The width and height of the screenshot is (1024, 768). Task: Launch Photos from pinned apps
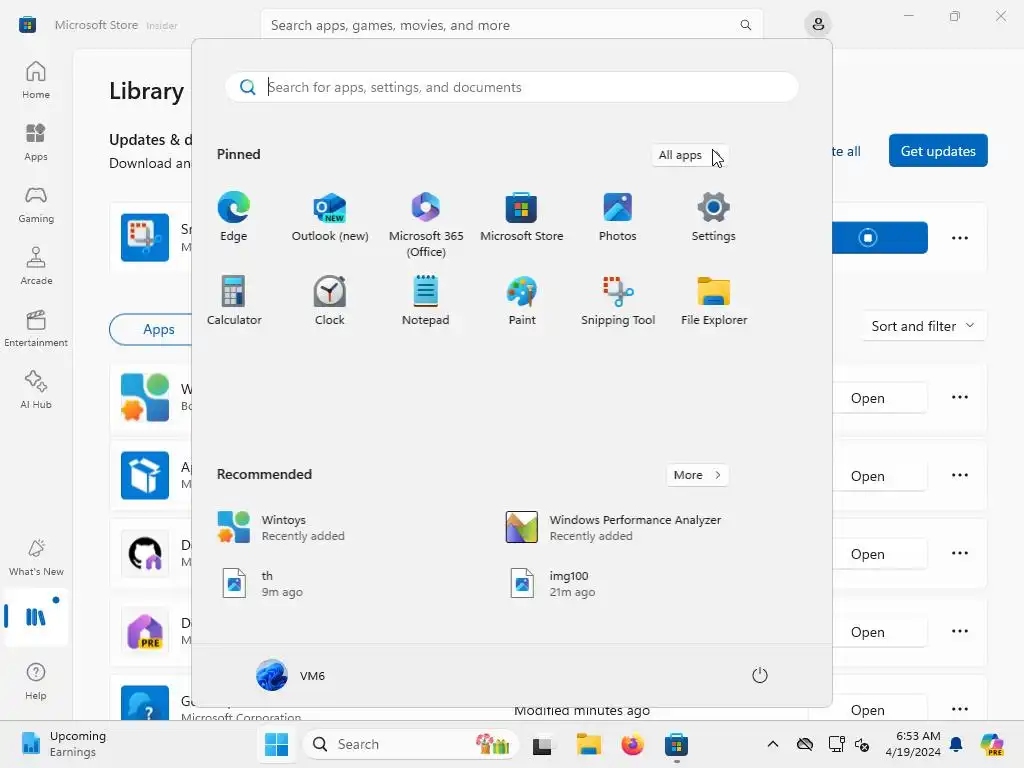point(617,217)
